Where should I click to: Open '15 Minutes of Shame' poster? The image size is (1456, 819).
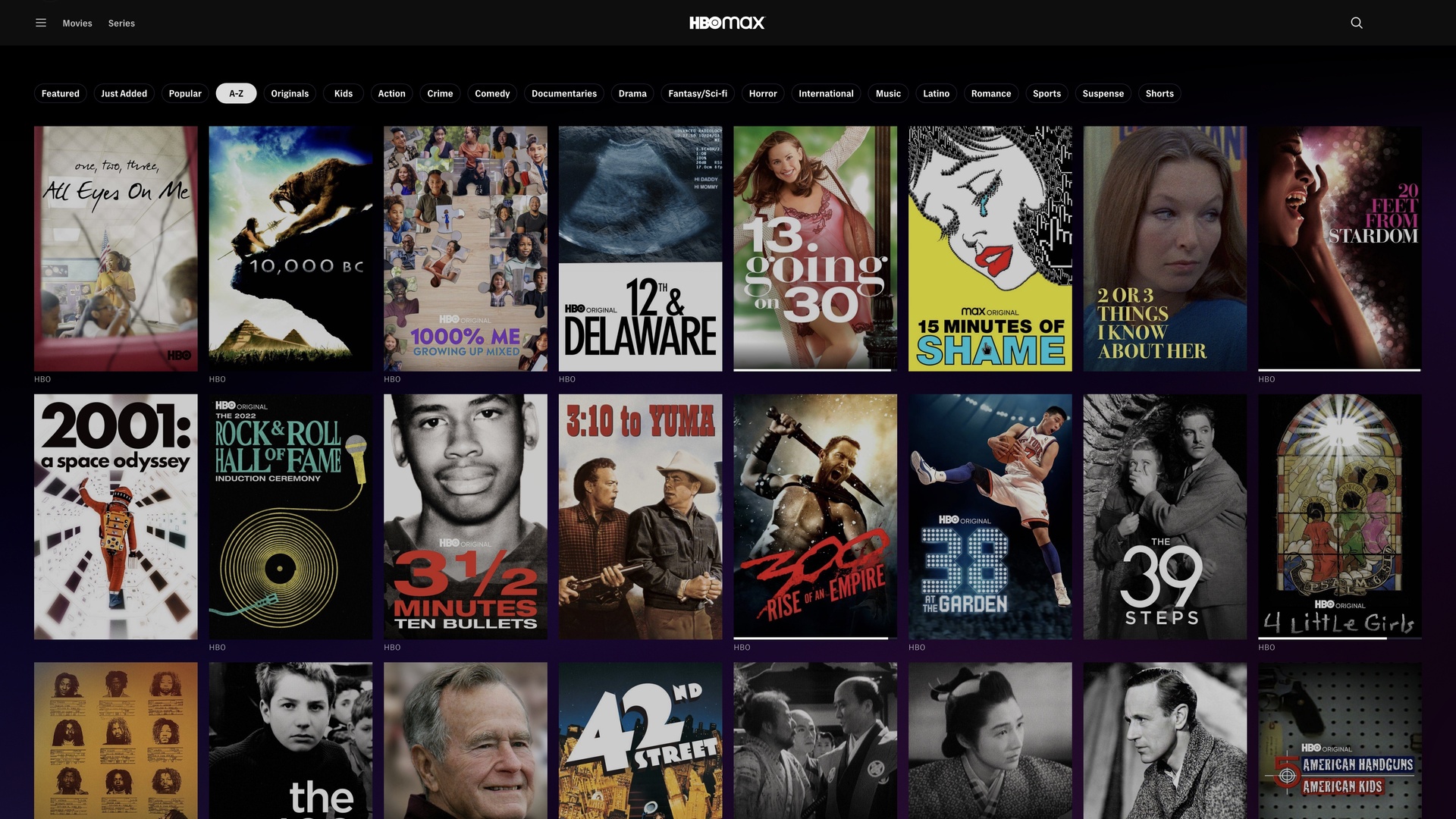(x=990, y=249)
